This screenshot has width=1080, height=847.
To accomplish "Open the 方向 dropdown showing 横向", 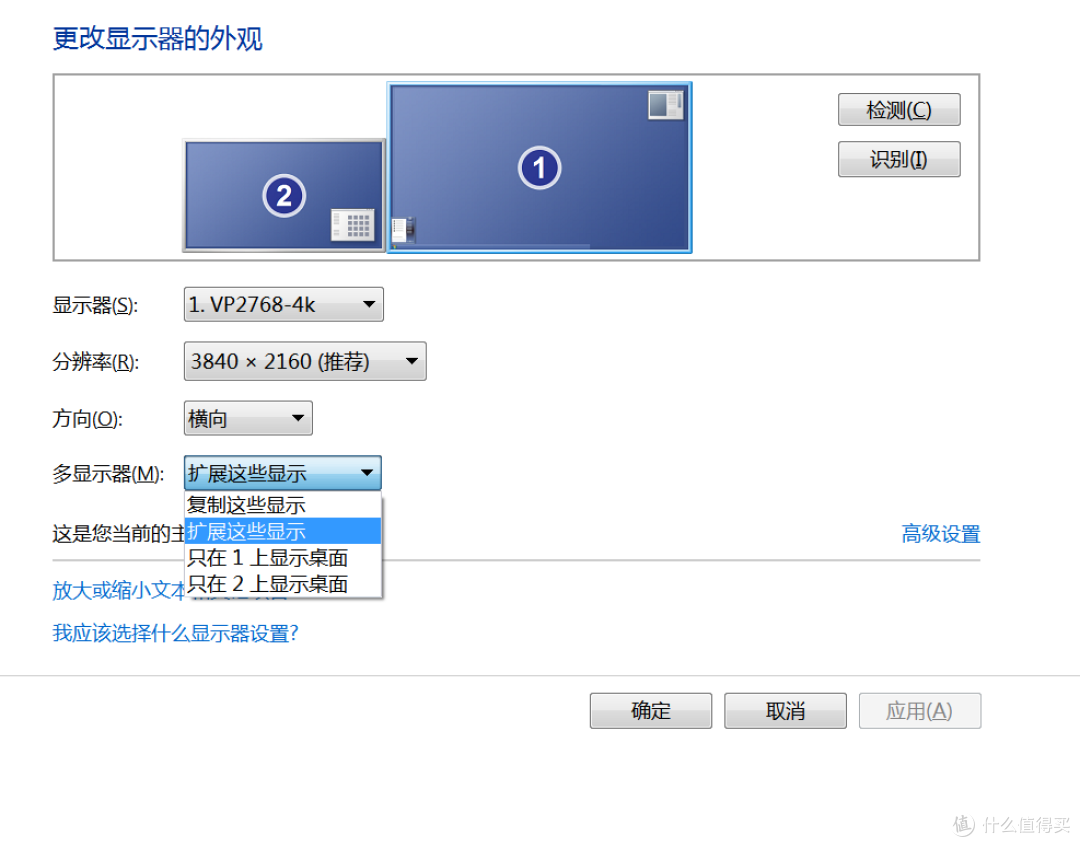I will [x=248, y=418].
